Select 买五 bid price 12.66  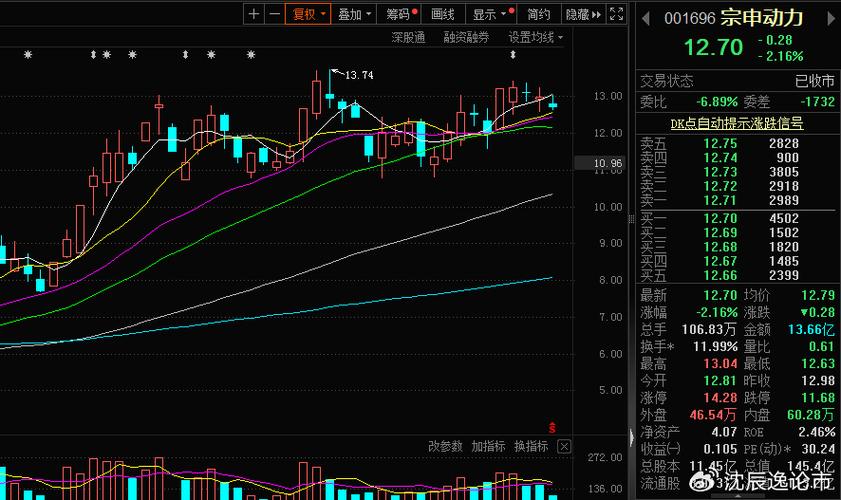720,276
